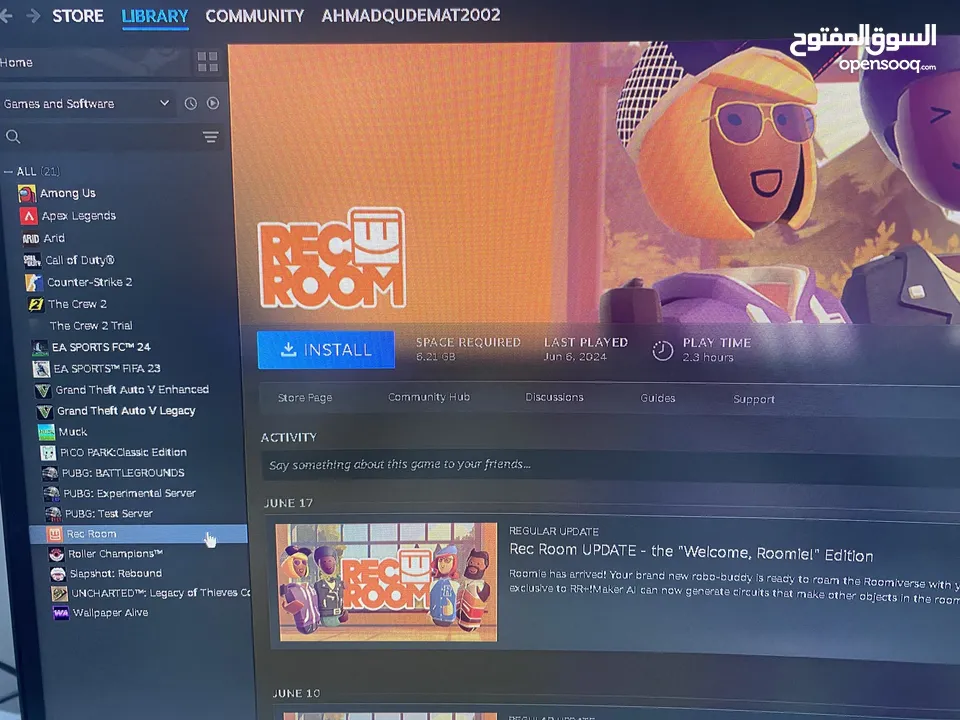Open the Games and Software dropdown
Image resolution: width=960 pixels, height=720 pixels.
click(87, 103)
